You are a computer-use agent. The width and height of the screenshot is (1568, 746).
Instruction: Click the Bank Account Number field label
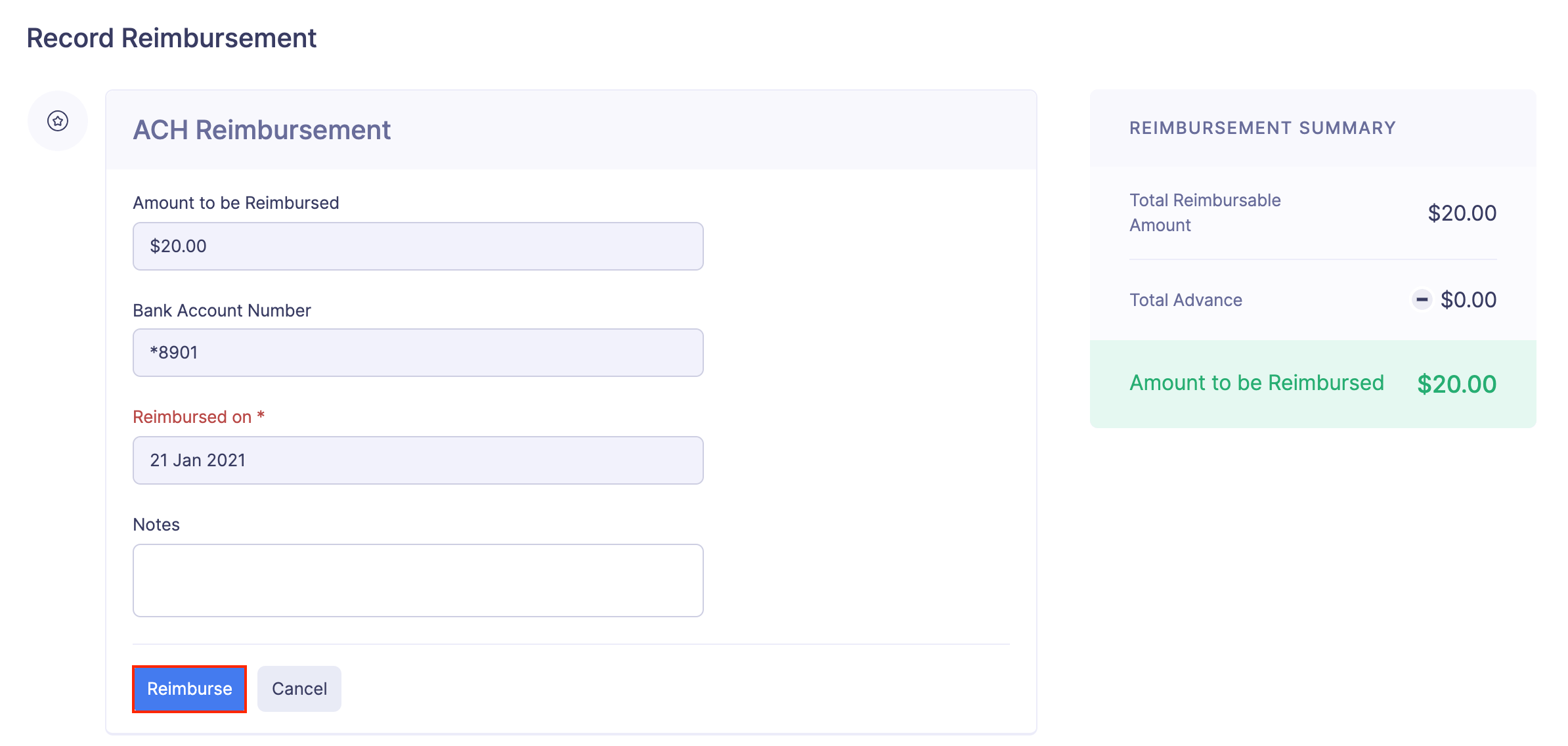222,311
